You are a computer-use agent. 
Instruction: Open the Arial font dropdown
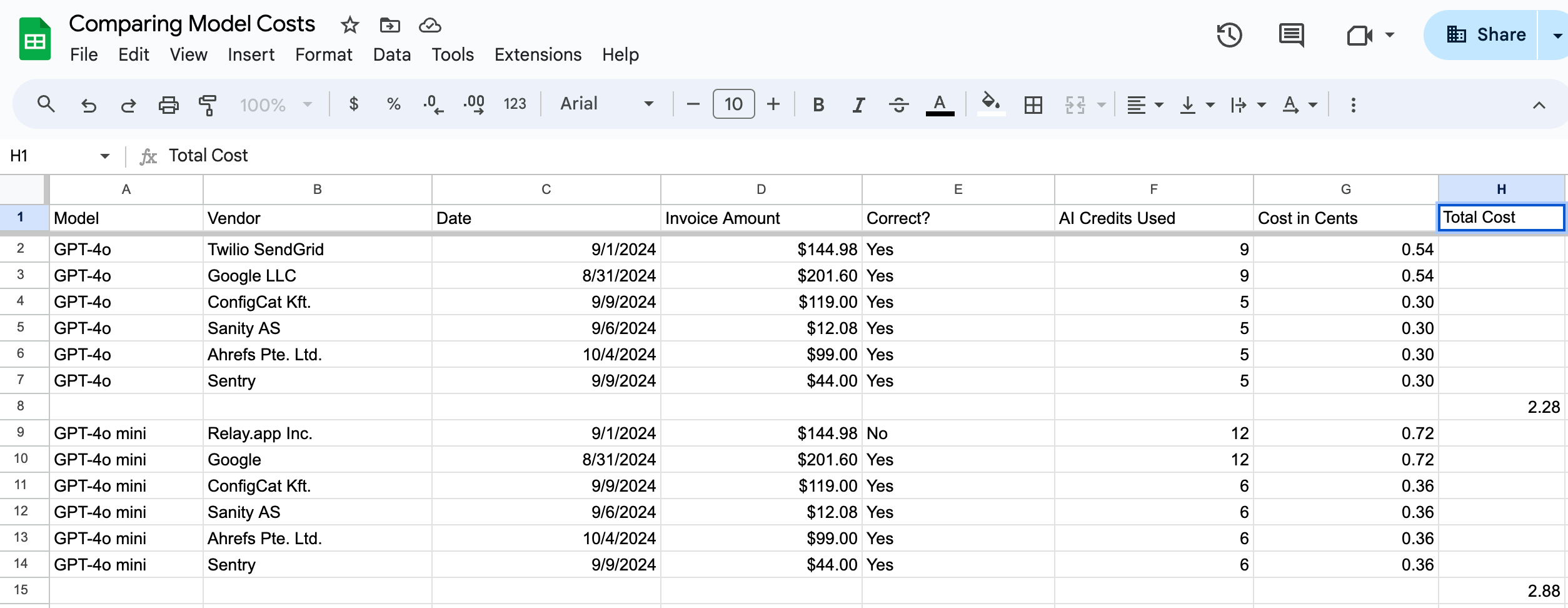coord(606,104)
